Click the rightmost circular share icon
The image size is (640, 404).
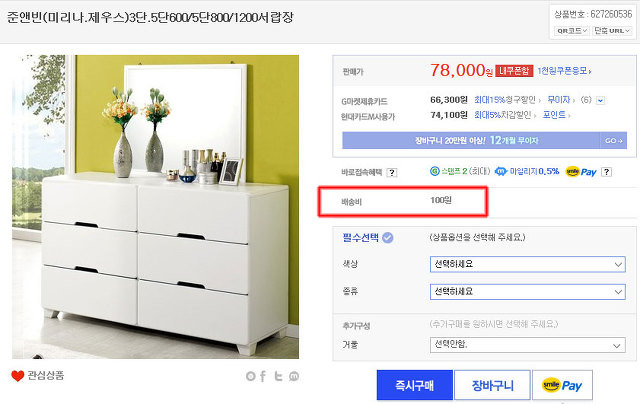pos(294,376)
